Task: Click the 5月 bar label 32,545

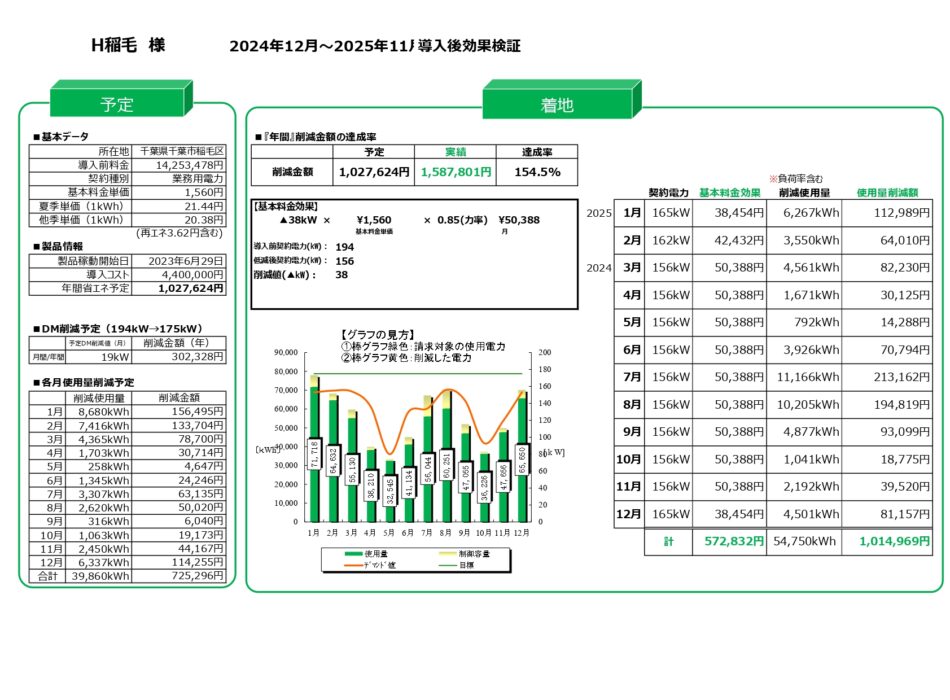Action: pyautogui.click(x=390, y=494)
